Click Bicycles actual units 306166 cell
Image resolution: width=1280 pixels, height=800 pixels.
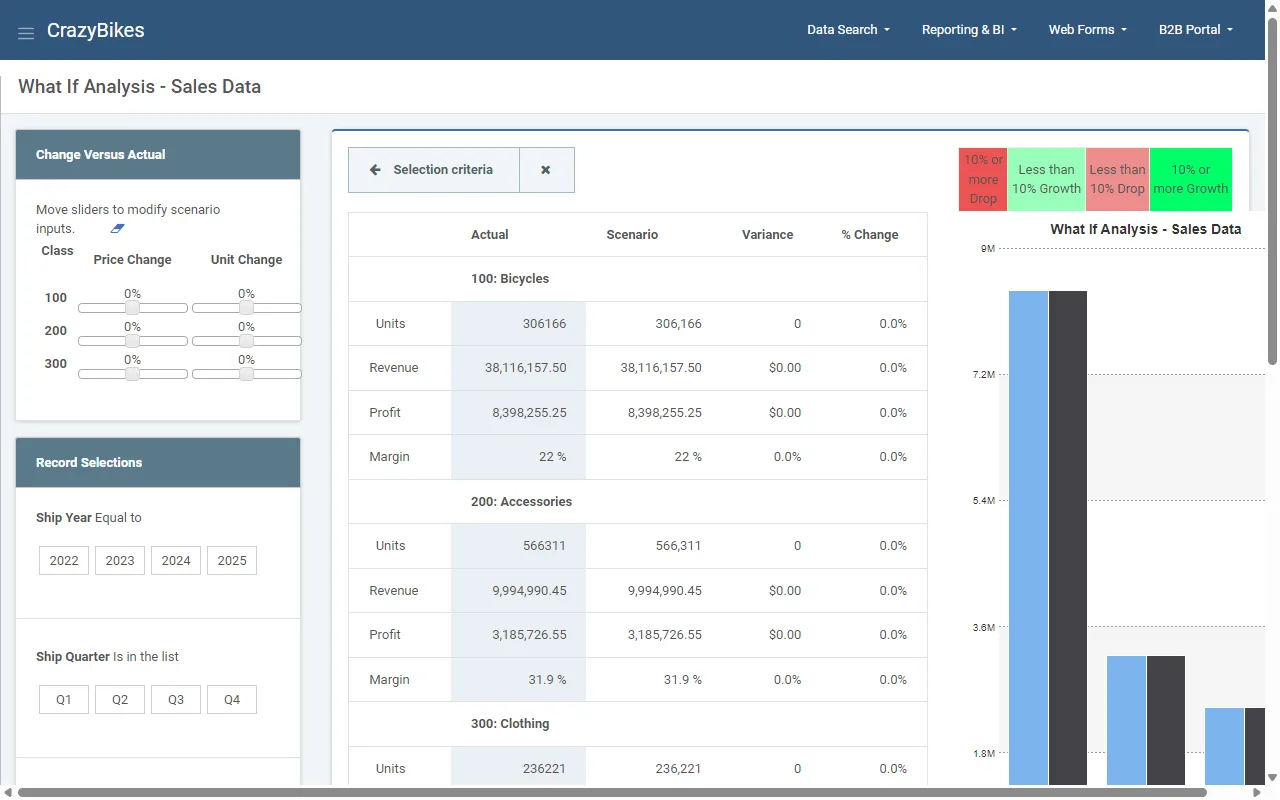[x=518, y=324]
